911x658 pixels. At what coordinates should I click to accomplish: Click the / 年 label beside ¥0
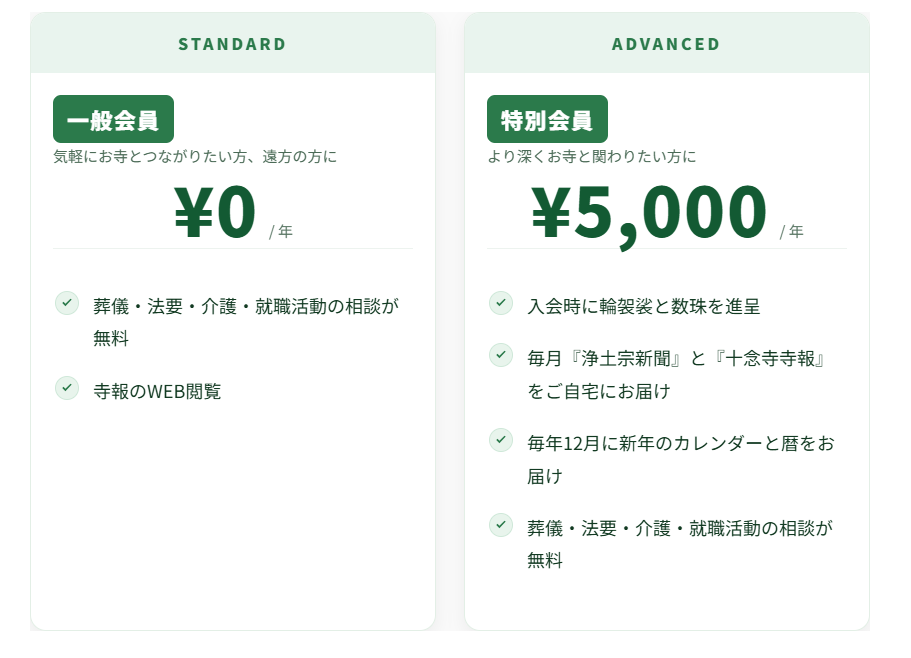point(281,232)
